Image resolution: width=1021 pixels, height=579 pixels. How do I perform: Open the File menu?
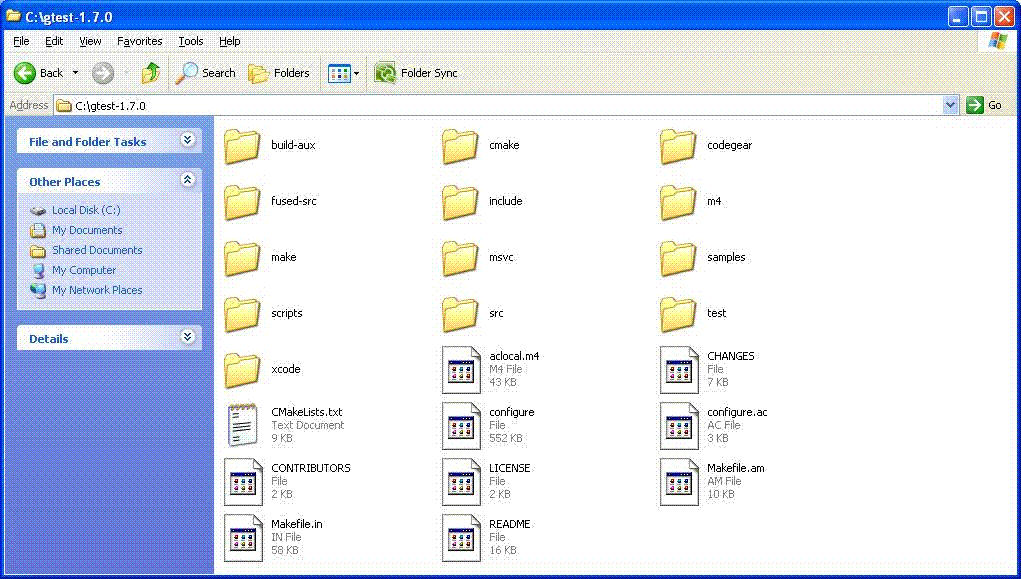coord(21,41)
